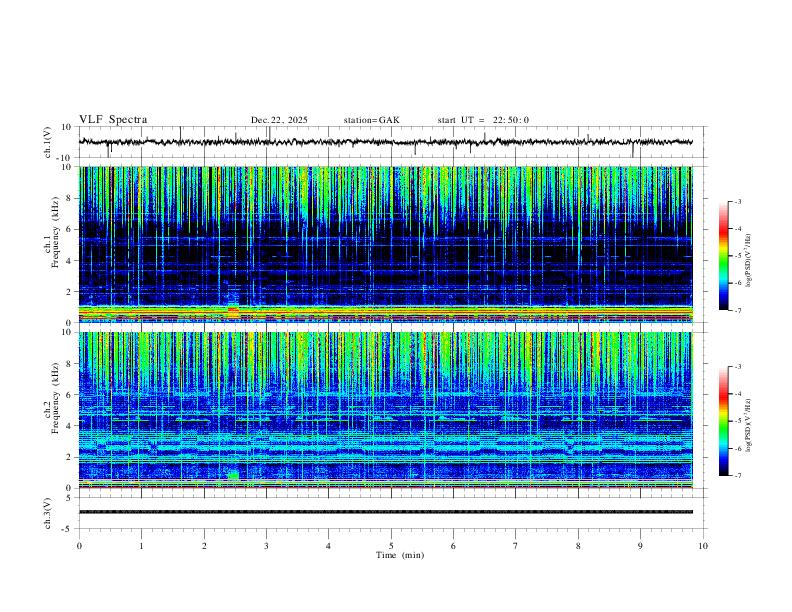Viewport: 792px width, 612px height.
Task: Click the ch.1 spectrogram panel
Action: click(385, 244)
